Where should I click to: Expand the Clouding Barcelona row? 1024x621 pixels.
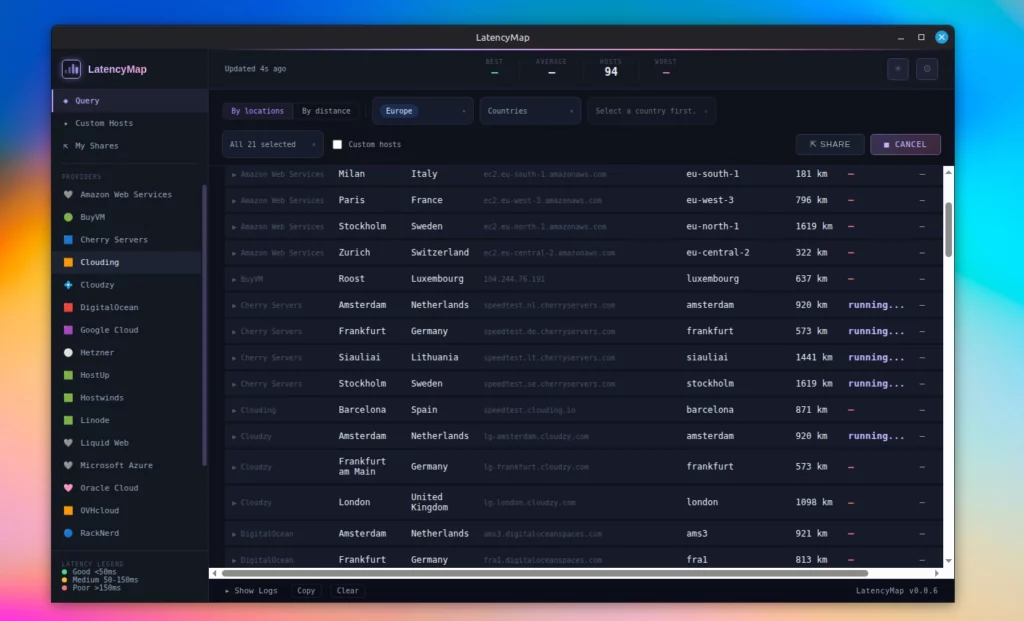[x=234, y=410]
